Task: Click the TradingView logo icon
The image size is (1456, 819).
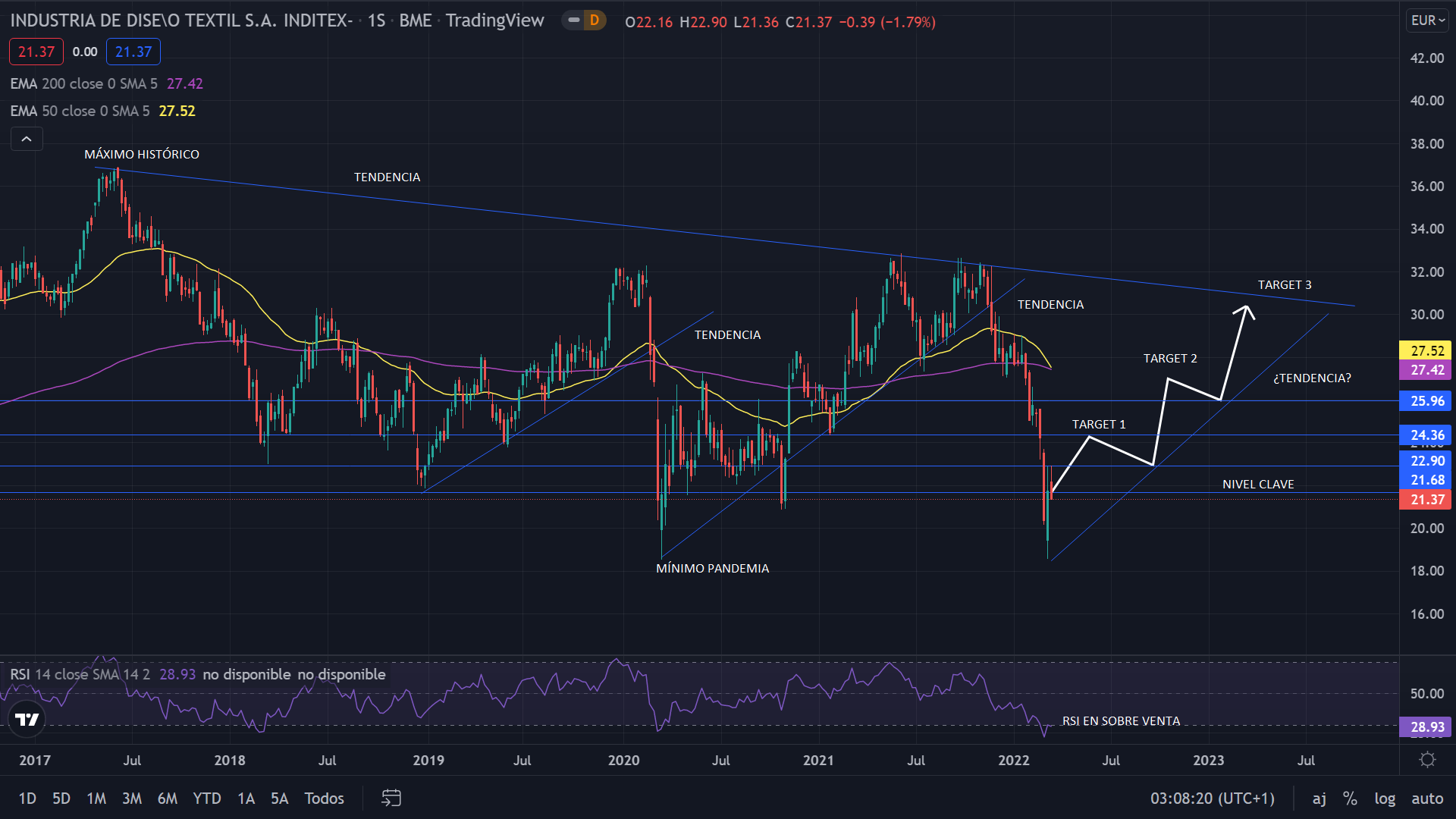Action: [27, 720]
